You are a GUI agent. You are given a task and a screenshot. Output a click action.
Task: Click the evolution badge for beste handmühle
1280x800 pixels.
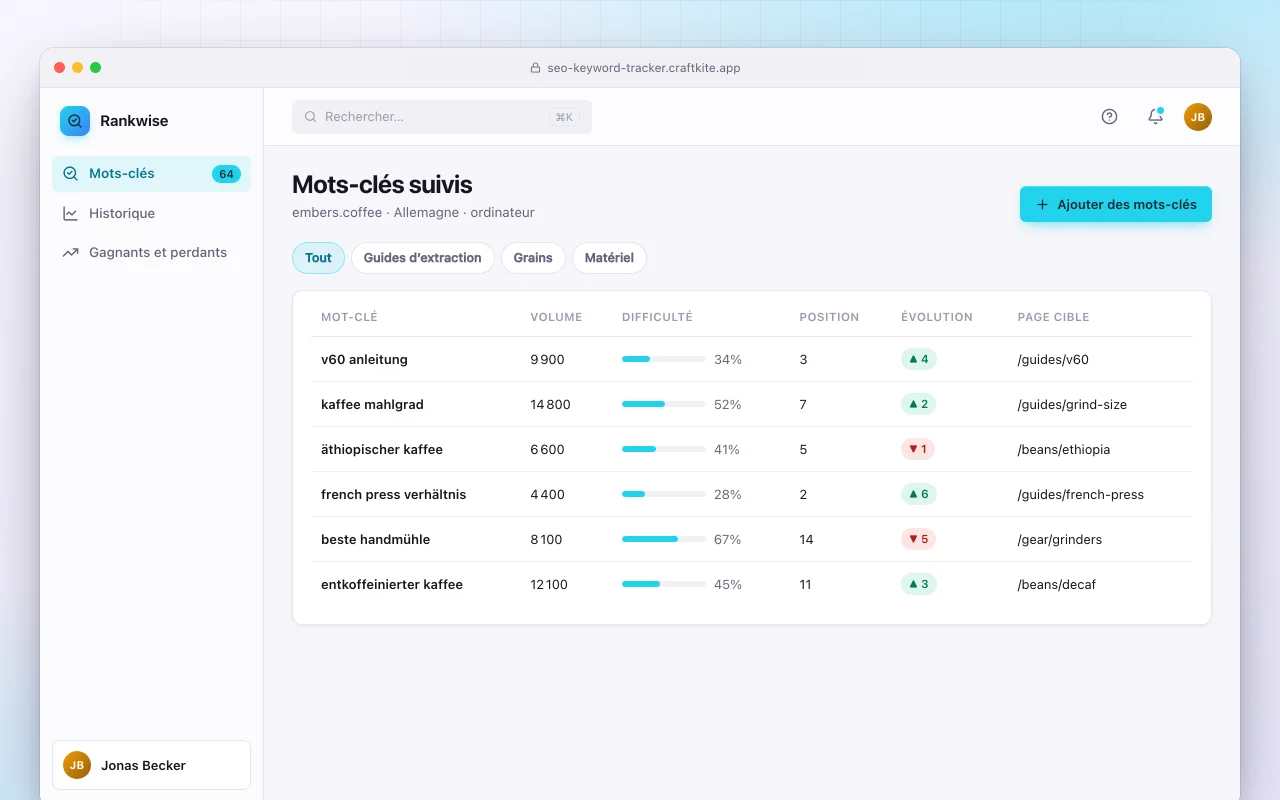(919, 539)
